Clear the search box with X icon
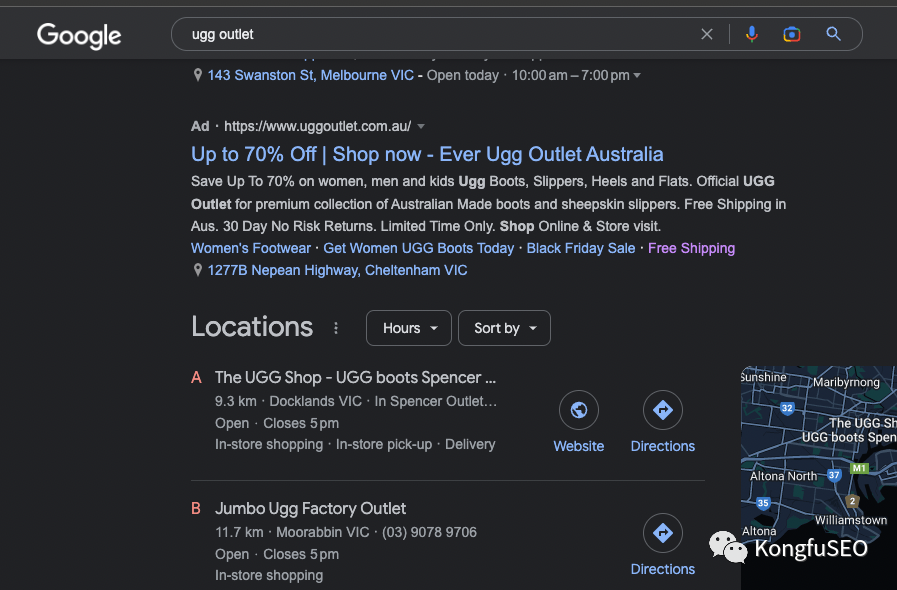Viewport: 897px width, 590px height. [x=707, y=34]
